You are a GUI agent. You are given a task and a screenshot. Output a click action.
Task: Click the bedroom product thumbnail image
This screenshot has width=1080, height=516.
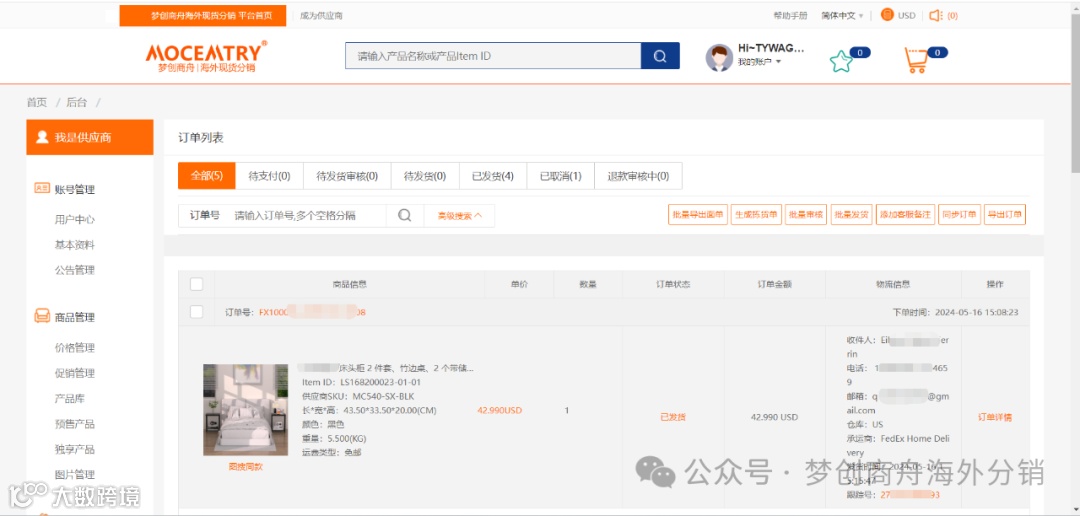245,409
